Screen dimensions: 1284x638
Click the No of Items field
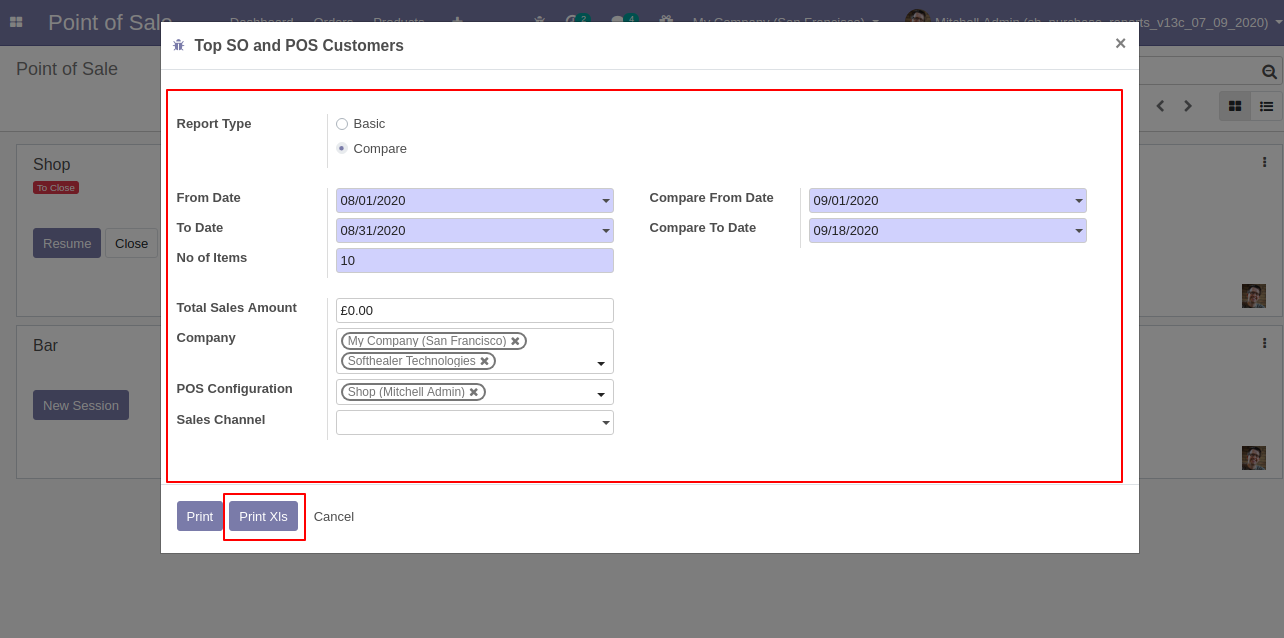pos(474,261)
